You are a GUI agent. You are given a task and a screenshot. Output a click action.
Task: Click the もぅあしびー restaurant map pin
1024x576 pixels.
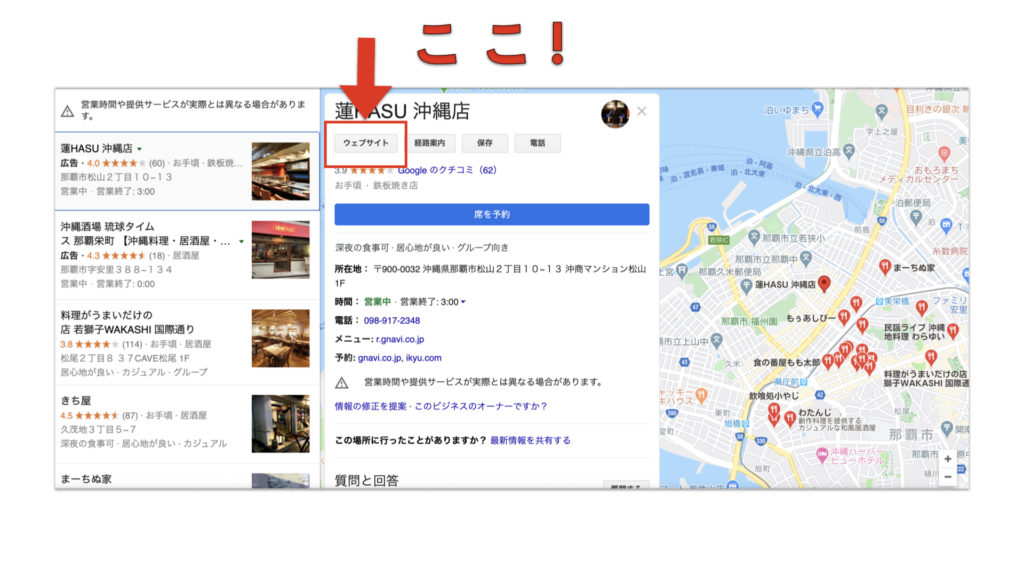point(844,317)
